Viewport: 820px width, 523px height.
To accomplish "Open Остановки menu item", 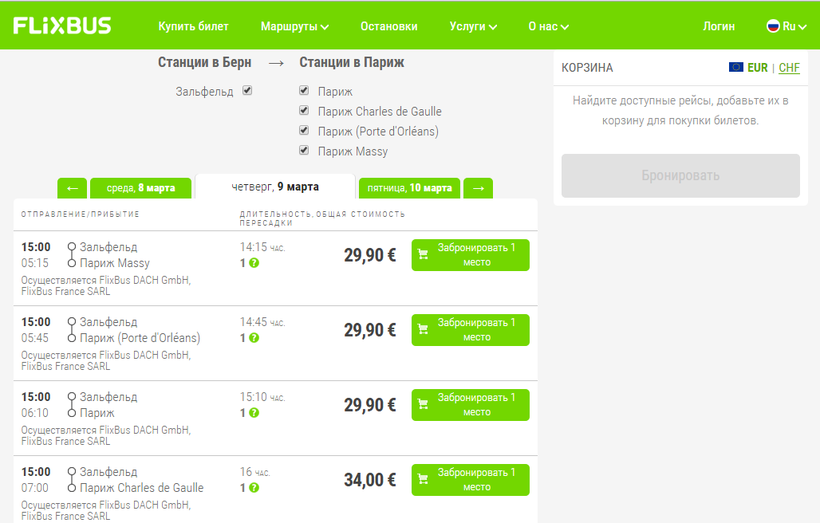I will (x=389, y=27).
